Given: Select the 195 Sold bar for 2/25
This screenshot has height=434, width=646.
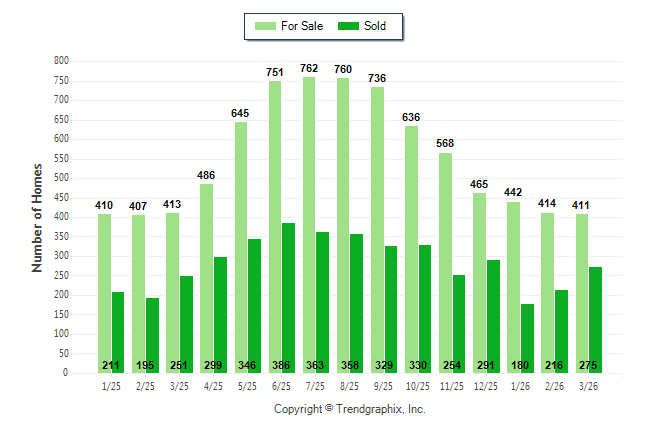Looking at the screenshot, I should 152,335.
